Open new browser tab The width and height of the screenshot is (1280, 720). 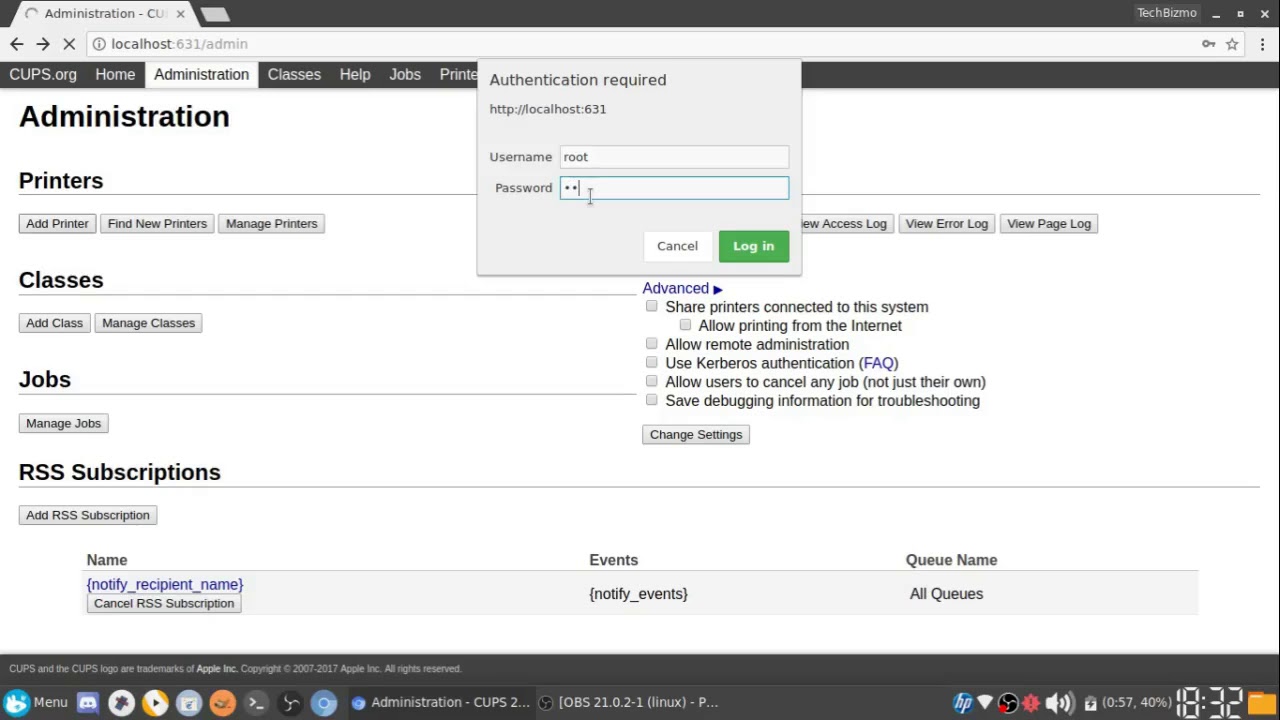point(214,14)
